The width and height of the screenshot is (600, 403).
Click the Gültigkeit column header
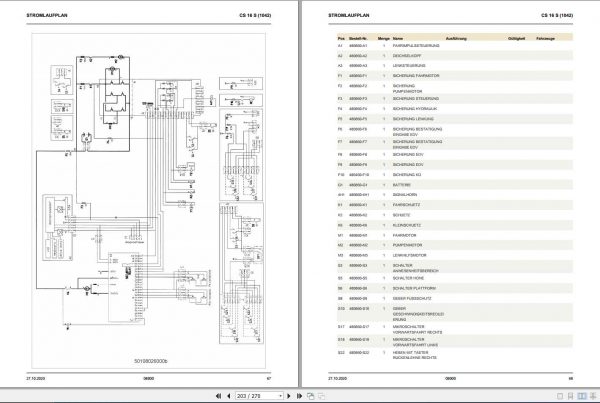tap(517, 39)
